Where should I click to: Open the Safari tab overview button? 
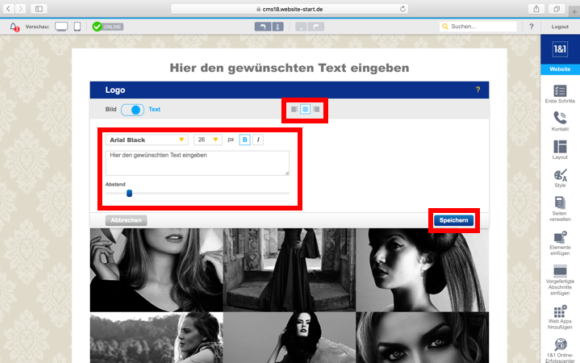coord(556,9)
